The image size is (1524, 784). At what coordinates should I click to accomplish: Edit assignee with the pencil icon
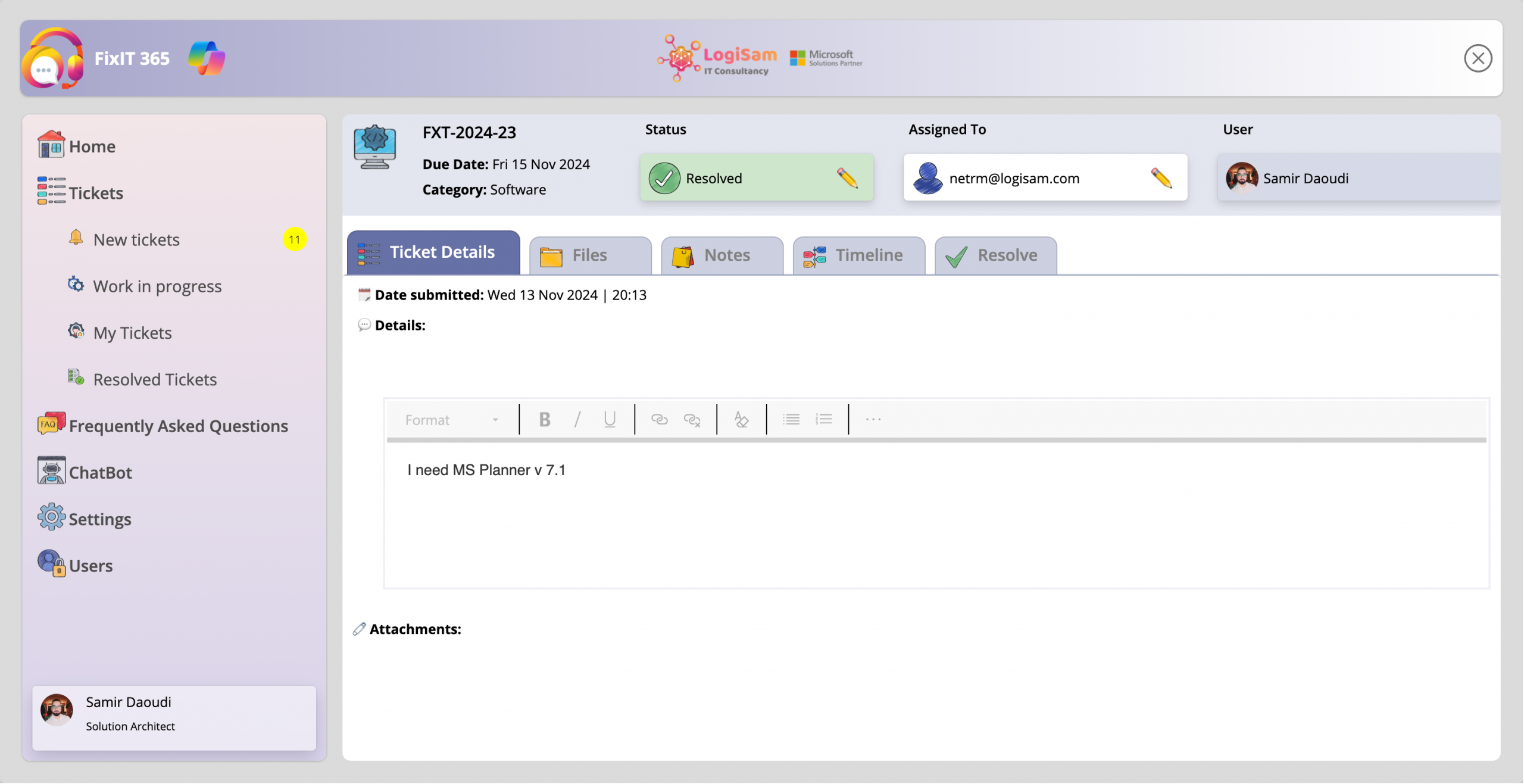coord(1161,178)
